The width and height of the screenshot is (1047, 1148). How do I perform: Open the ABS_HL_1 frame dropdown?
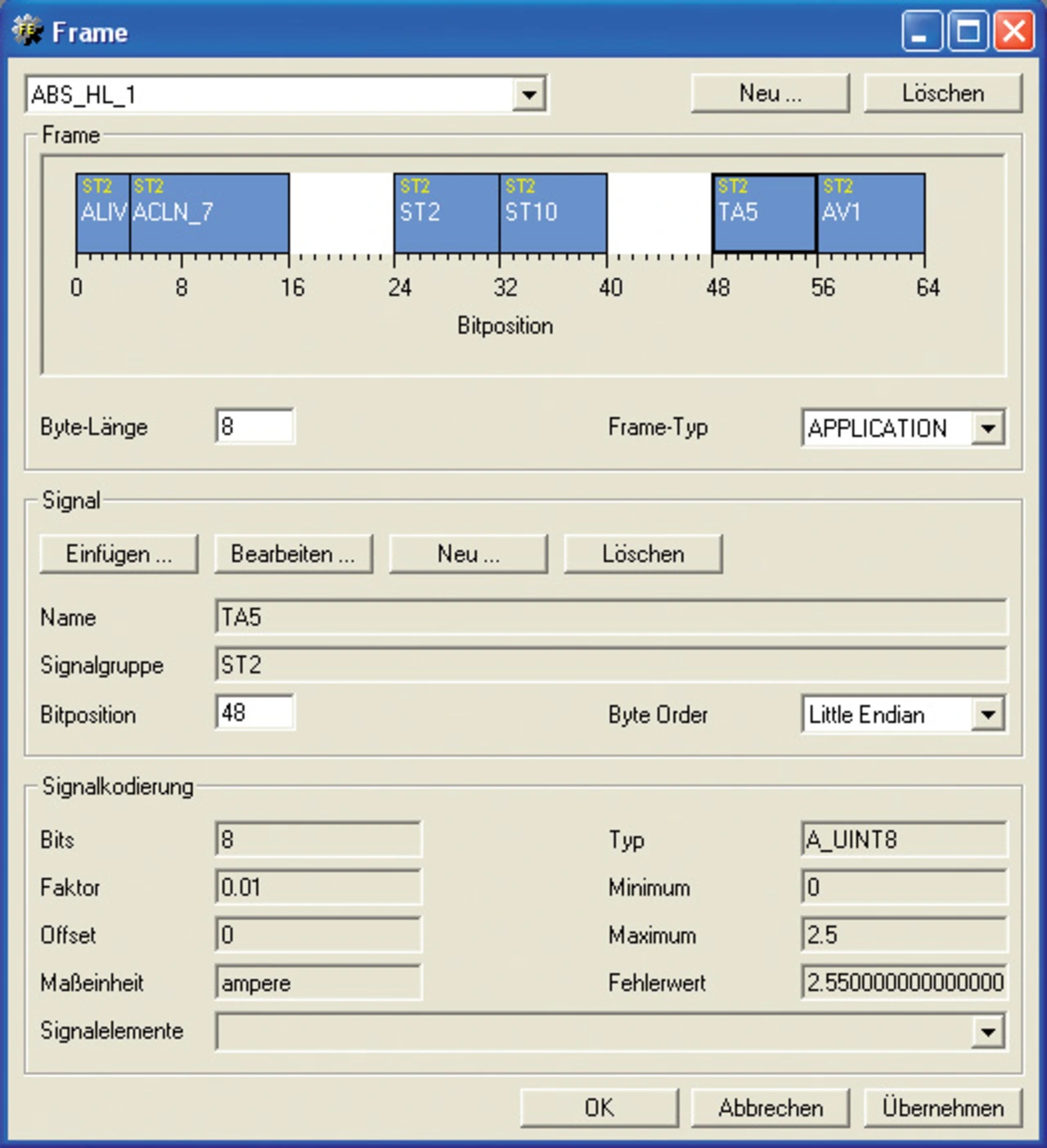pos(529,95)
